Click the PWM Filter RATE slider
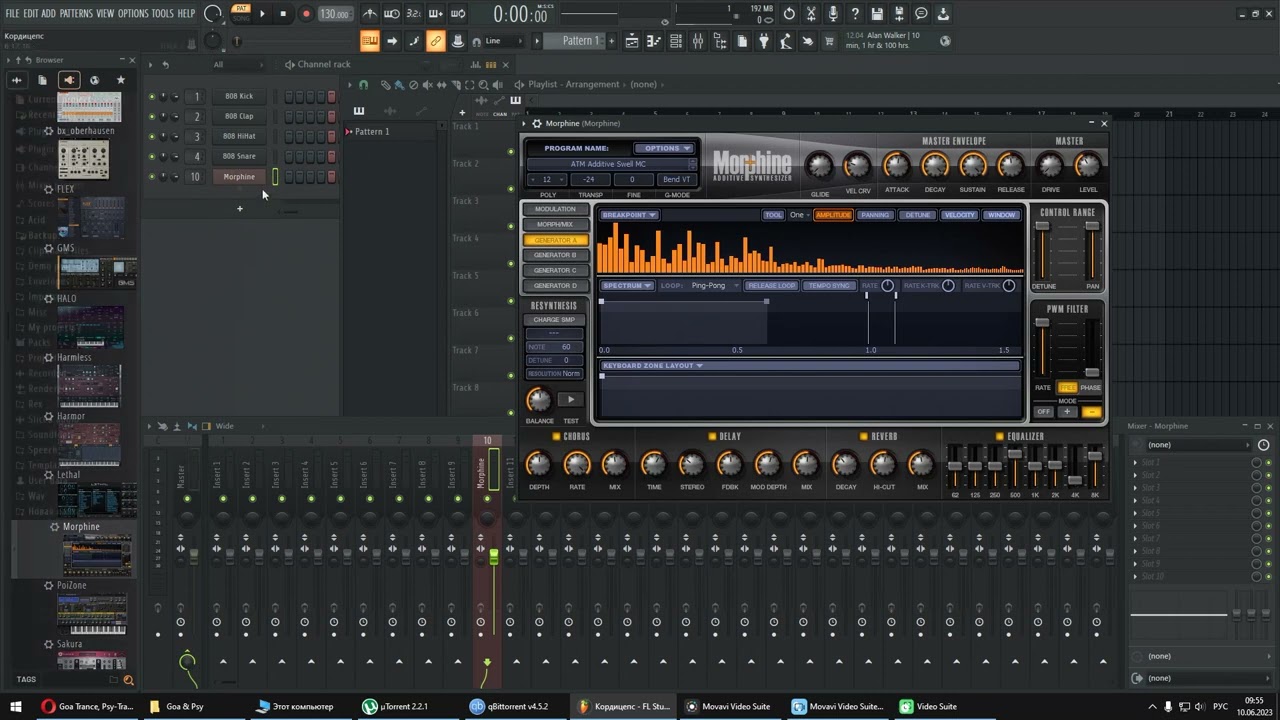Screen dimensions: 1280x720 (x=1043, y=350)
